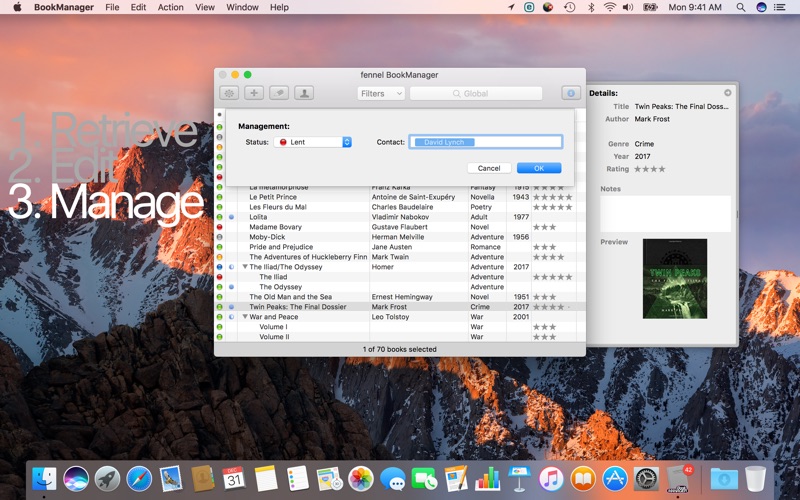Image resolution: width=800 pixels, height=500 pixels.
Task: Click the blue status dot of The Iliad/The Odyssey
Action: tap(219, 267)
